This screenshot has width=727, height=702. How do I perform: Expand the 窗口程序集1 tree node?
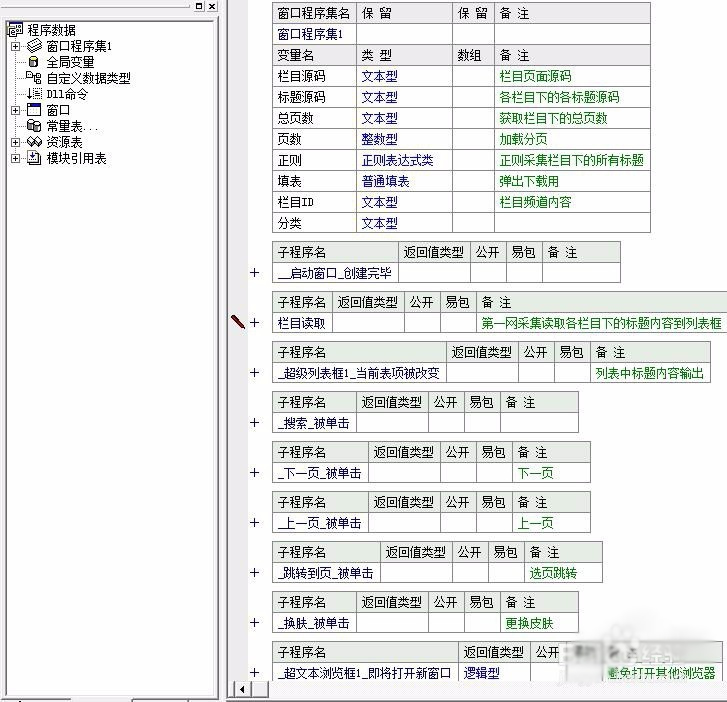coord(15,46)
